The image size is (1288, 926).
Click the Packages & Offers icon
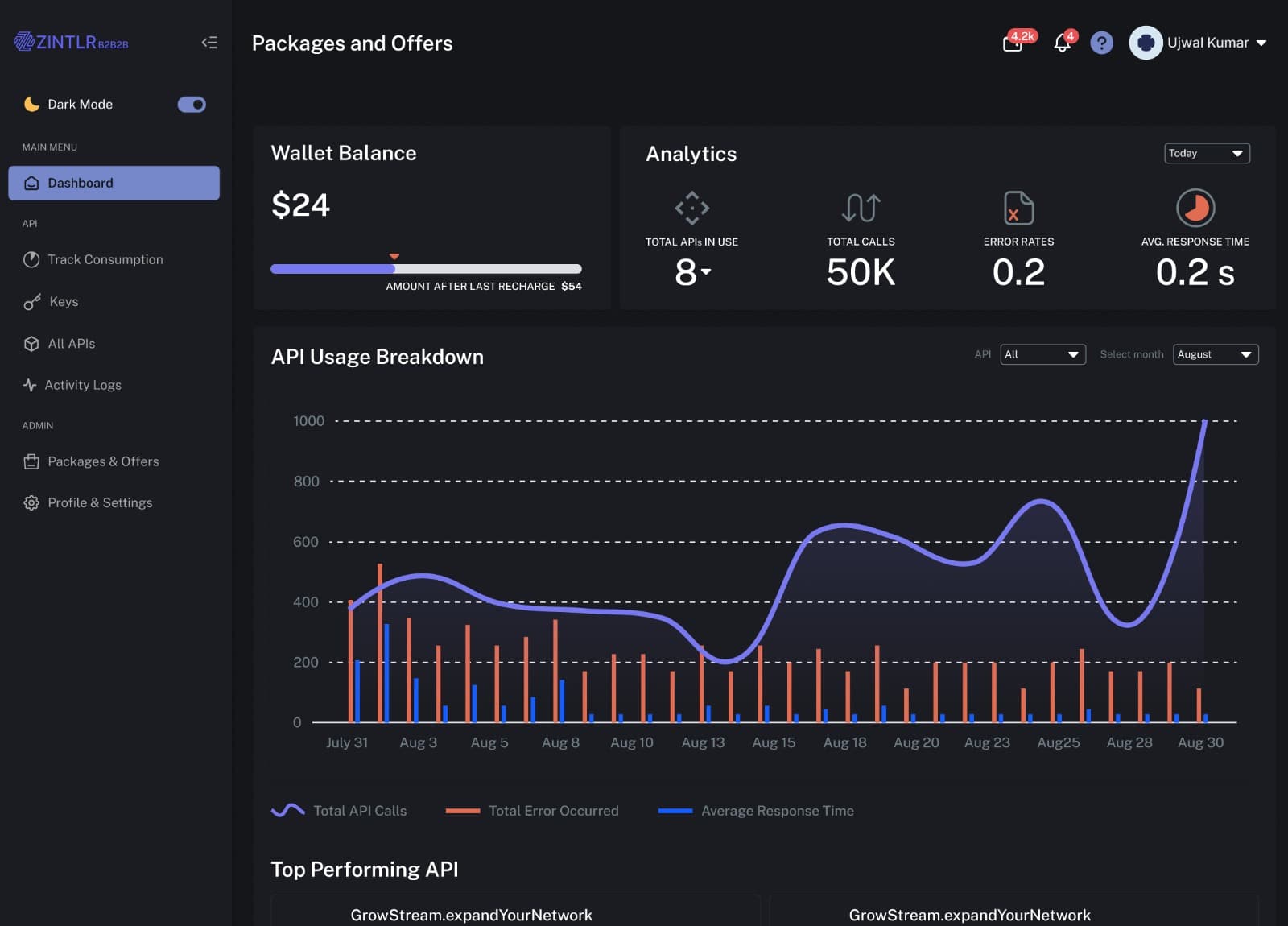click(31, 461)
